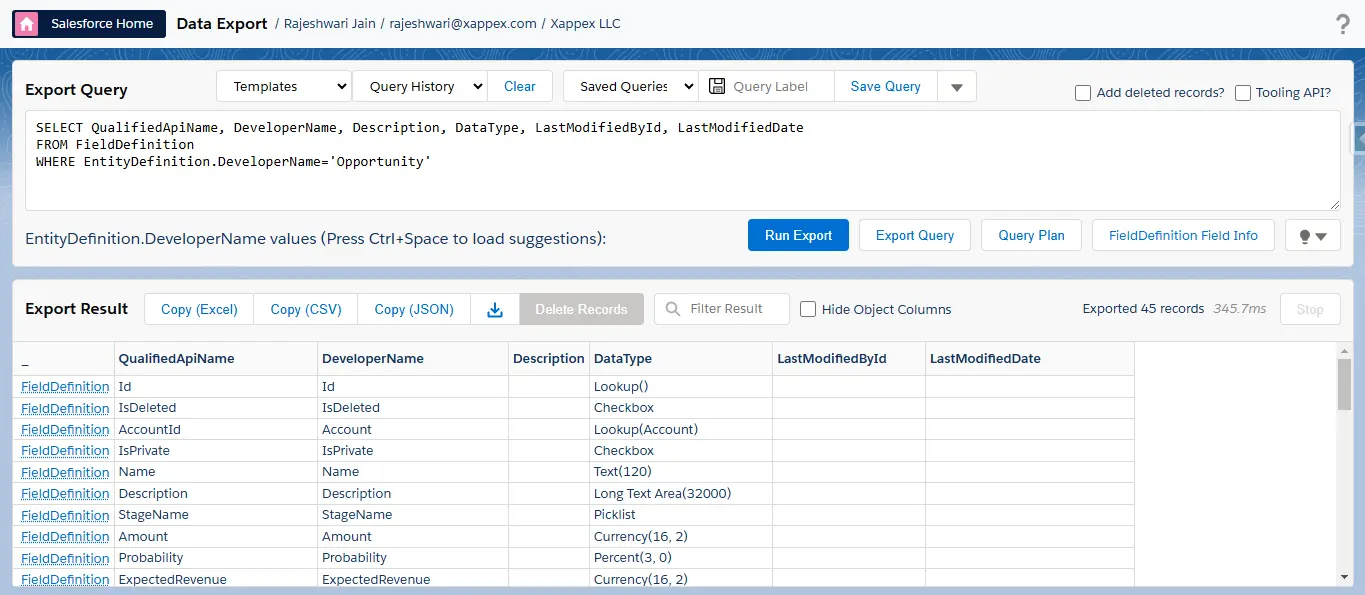Check Hide Object Columns option
Viewport: 1365px width, 595px height.
click(808, 309)
